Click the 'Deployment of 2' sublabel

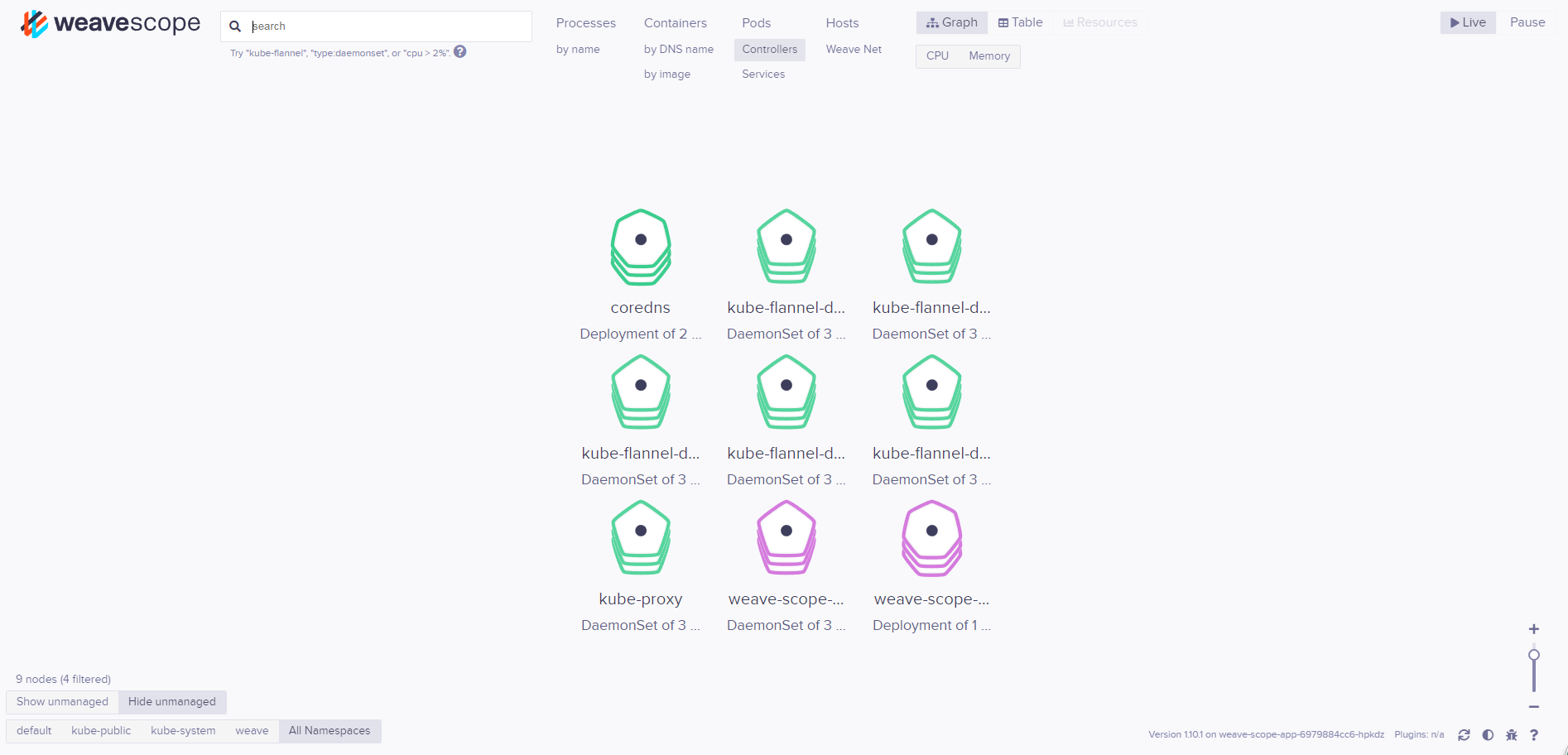point(641,334)
